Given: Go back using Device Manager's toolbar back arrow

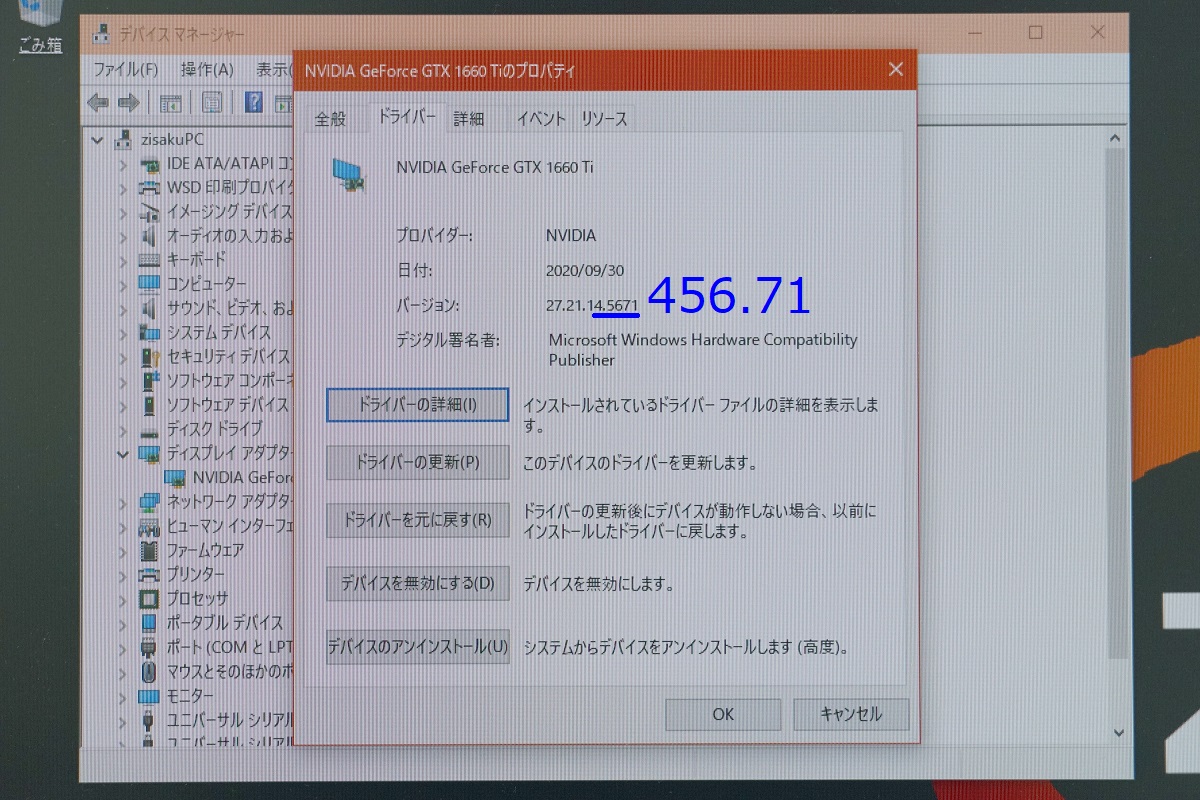Looking at the screenshot, I should click(97, 102).
